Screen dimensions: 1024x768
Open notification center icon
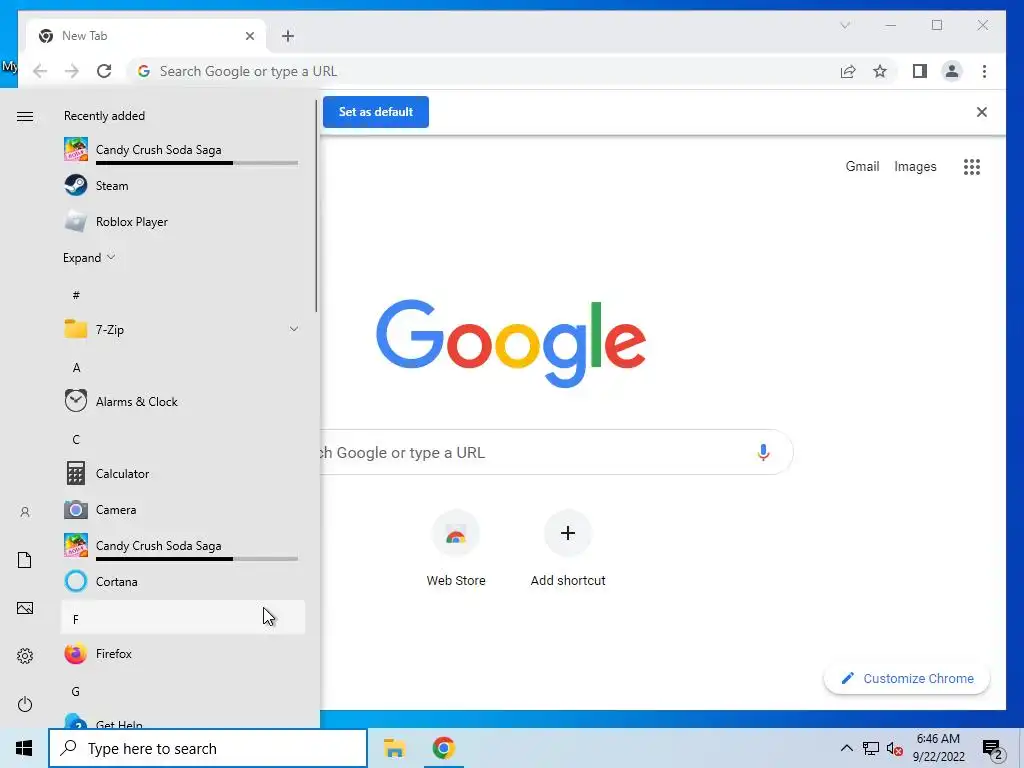coord(993,749)
